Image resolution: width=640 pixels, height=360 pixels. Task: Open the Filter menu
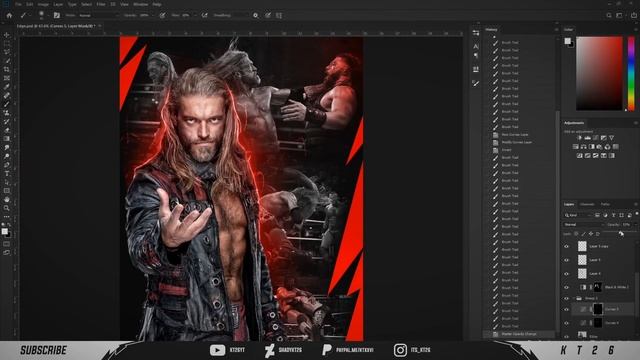[x=101, y=4]
